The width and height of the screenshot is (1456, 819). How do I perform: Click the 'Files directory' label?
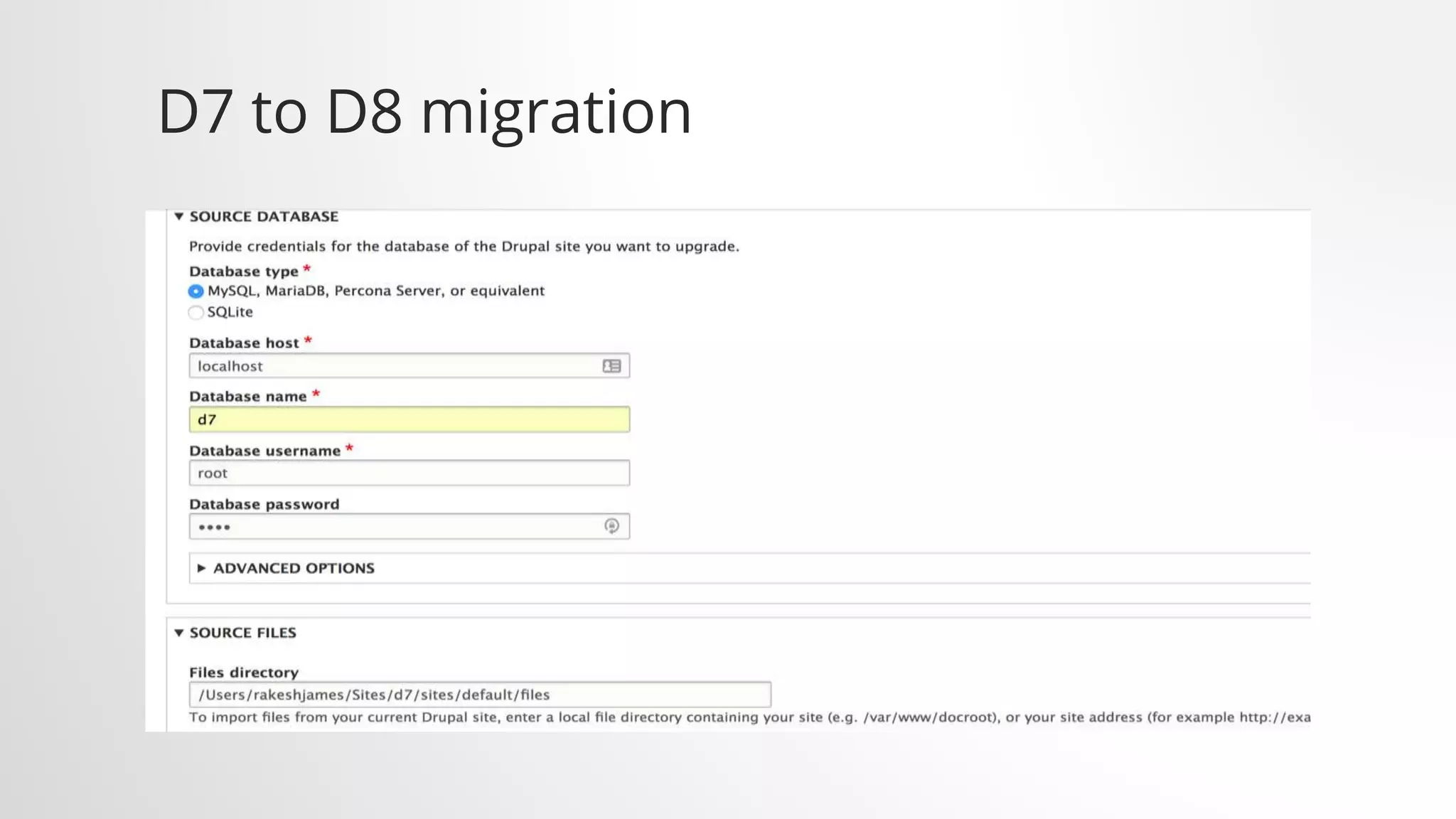coord(244,673)
